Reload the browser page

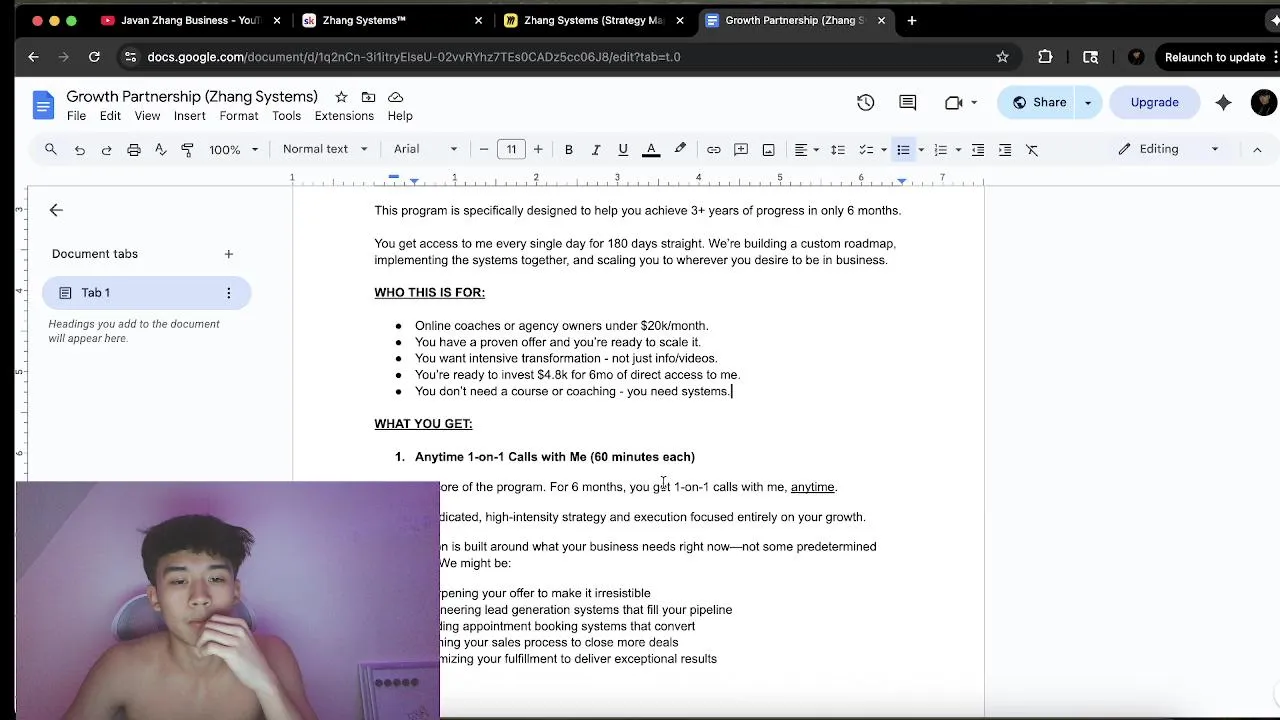tap(94, 57)
